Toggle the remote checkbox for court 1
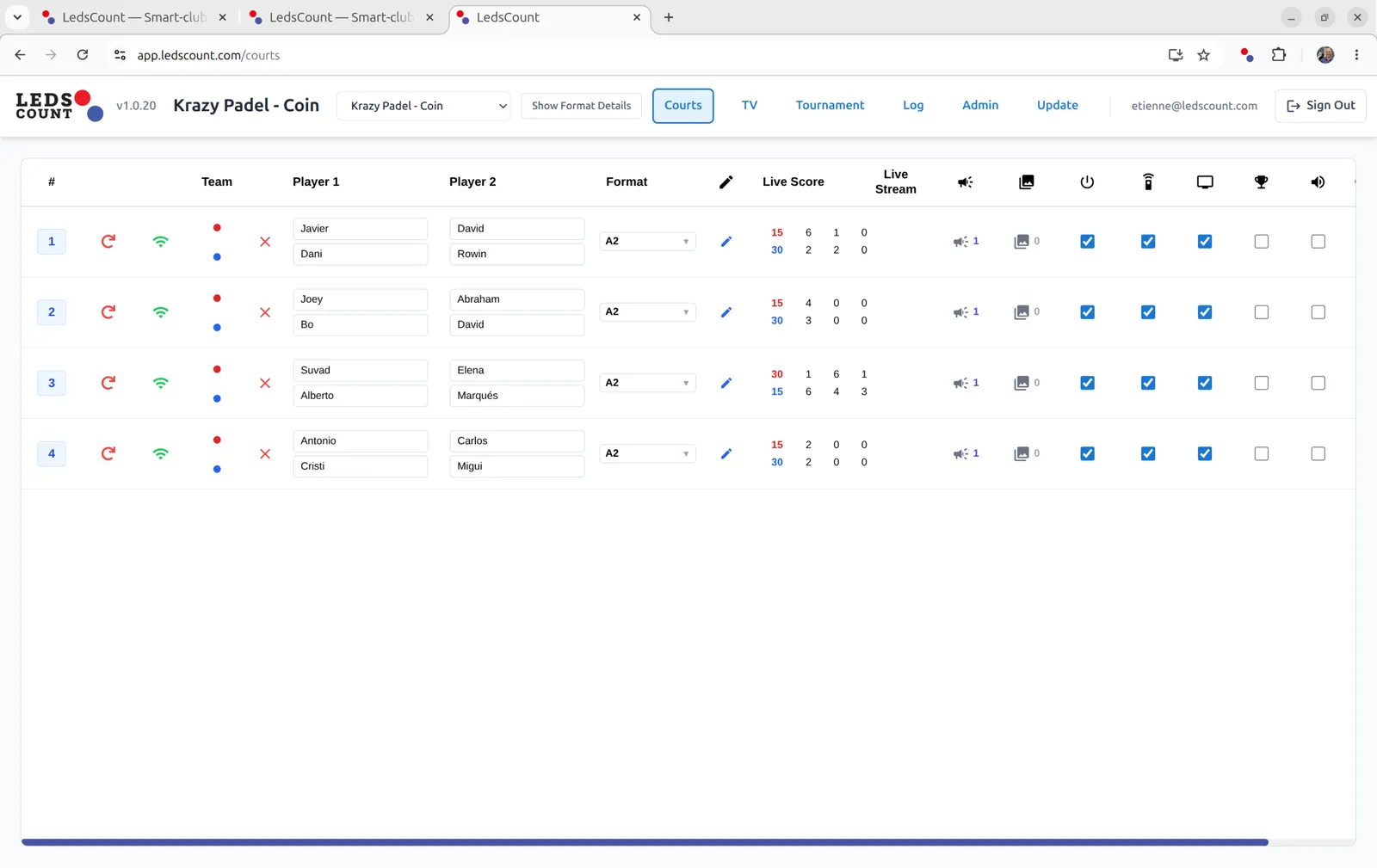 [1148, 242]
